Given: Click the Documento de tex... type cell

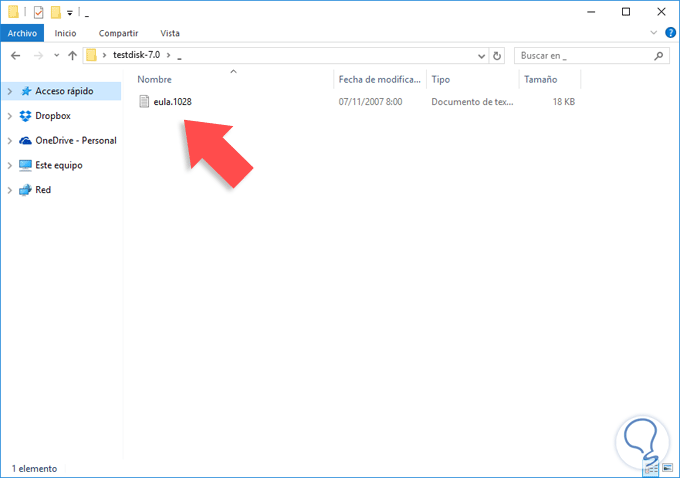Looking at the screenshot, I should point(472,102).
